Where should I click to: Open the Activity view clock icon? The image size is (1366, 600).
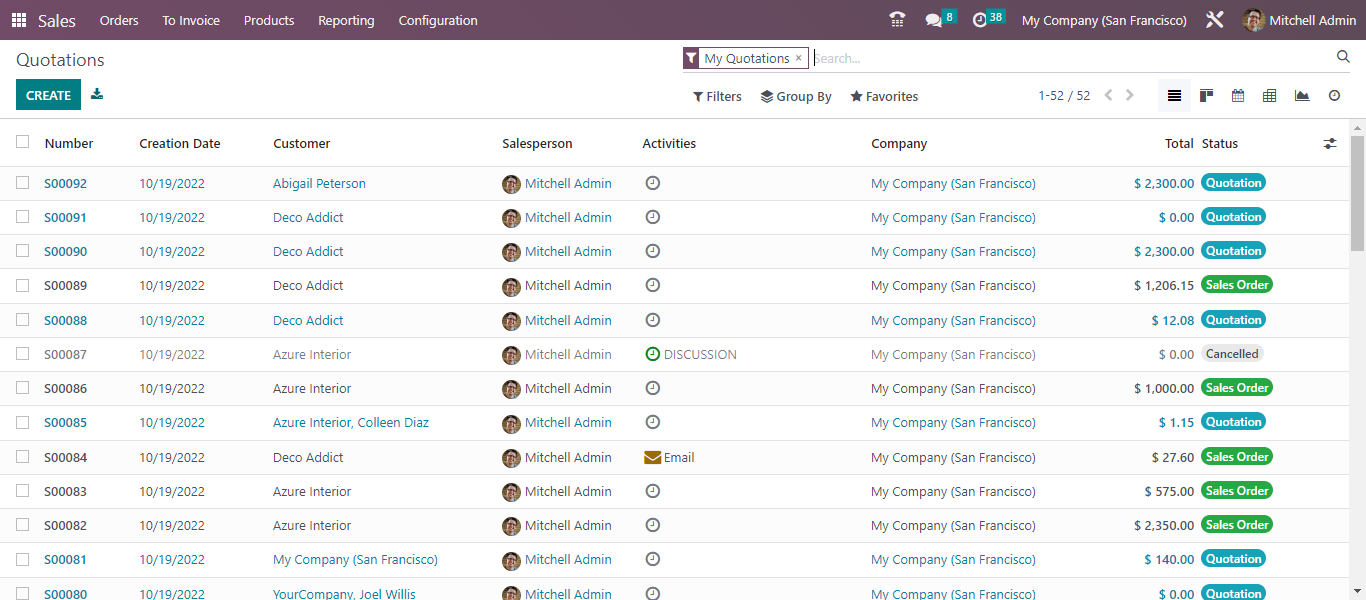point(1334,96)
